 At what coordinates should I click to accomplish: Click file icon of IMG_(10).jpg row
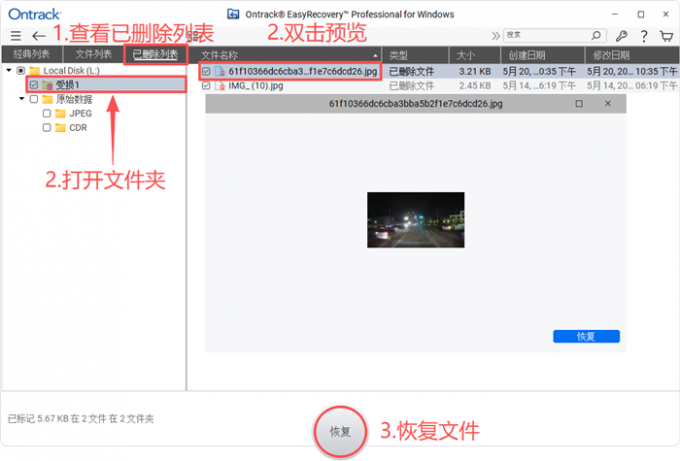click(220, 86)
